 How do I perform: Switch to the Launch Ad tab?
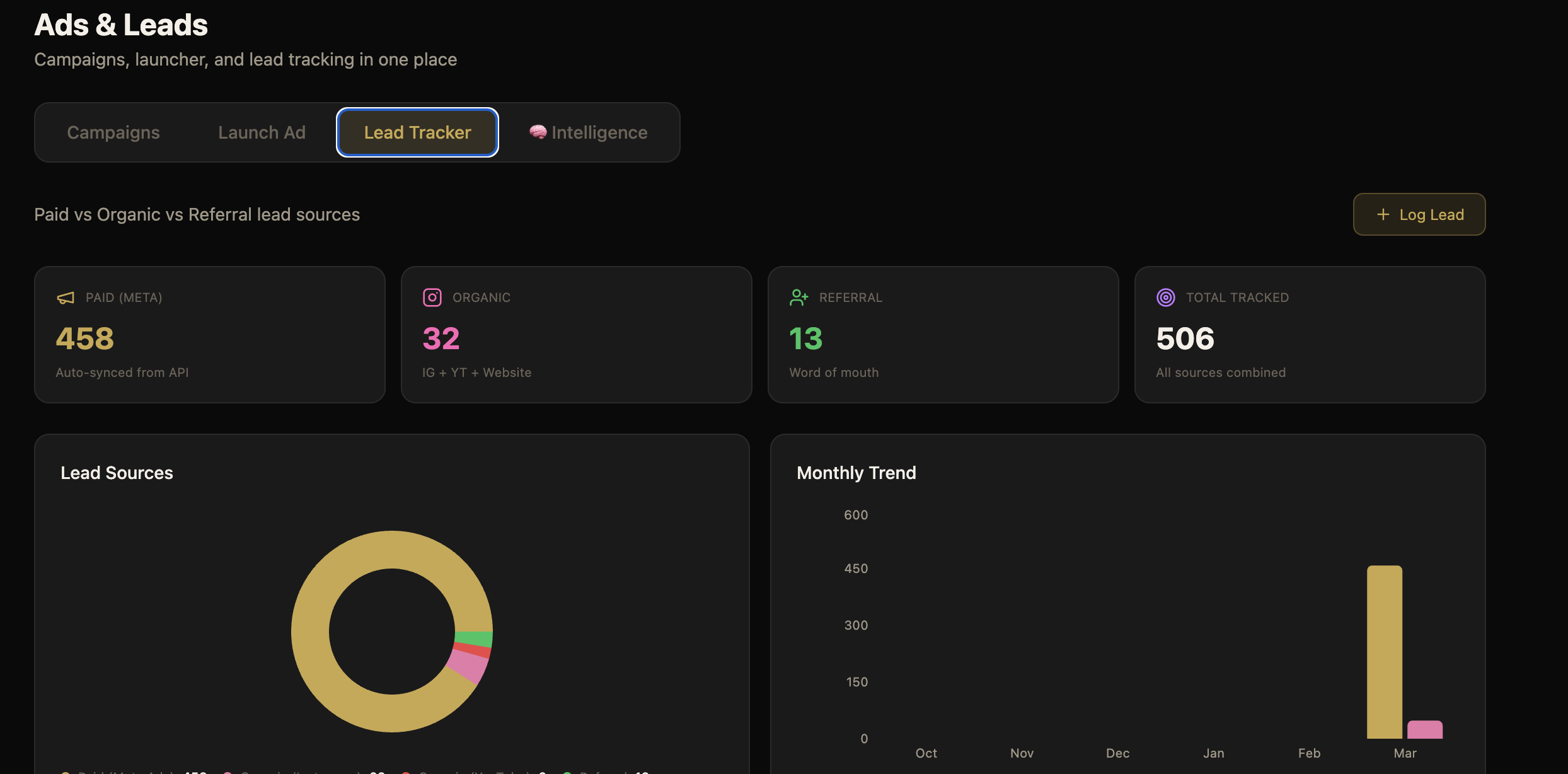(x=262, y=132)
